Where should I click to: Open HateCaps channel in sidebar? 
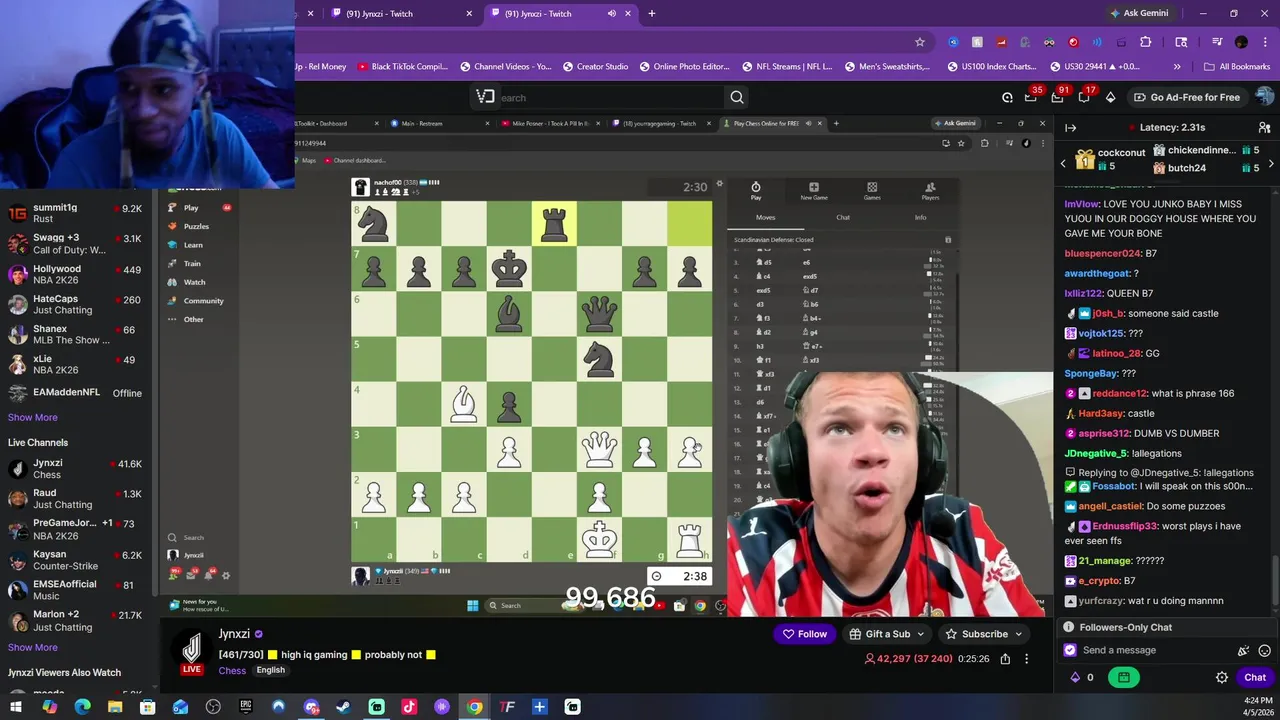(x=75, y=304)
